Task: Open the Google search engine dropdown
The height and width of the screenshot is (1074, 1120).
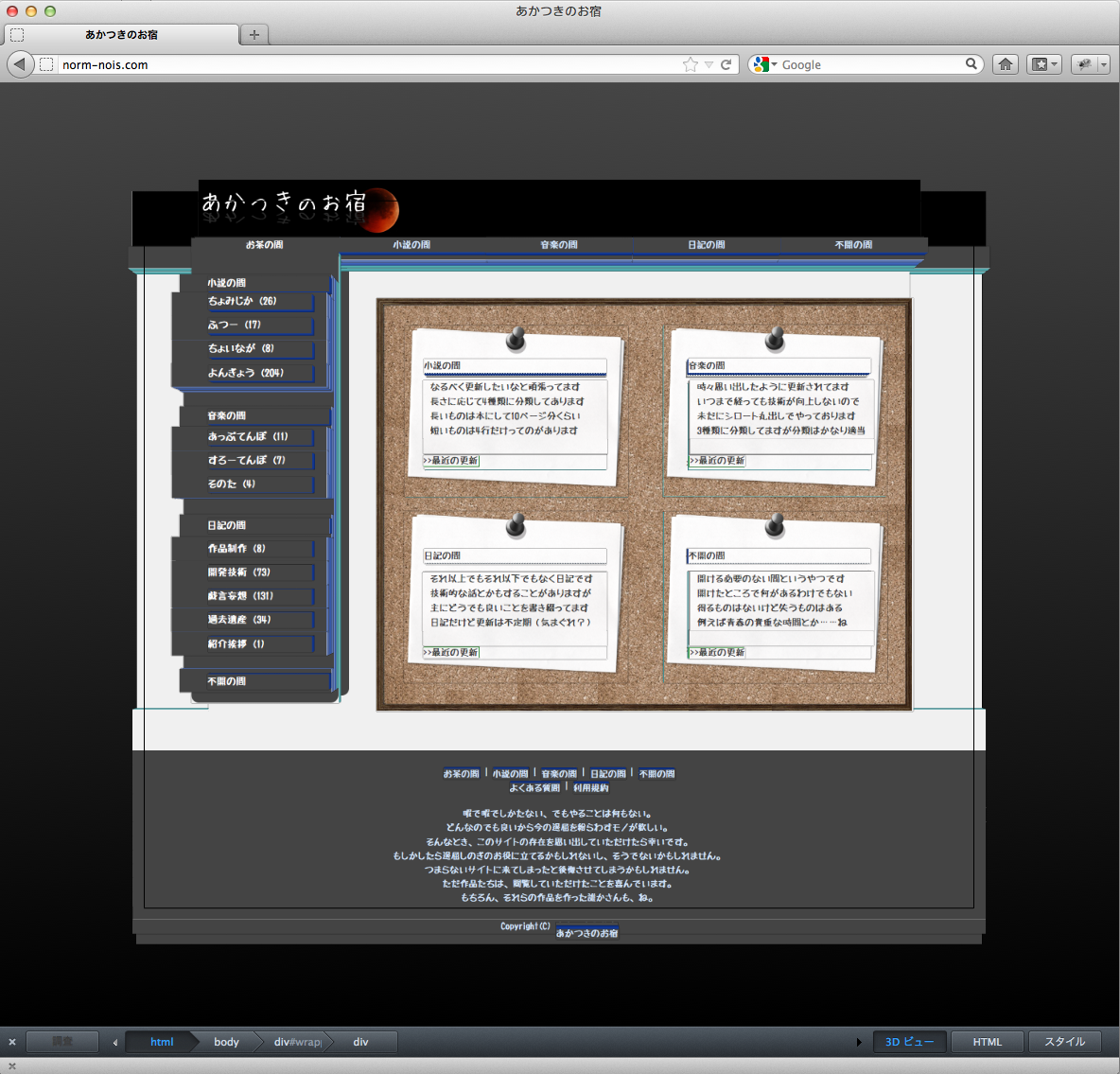Action: 764,64
